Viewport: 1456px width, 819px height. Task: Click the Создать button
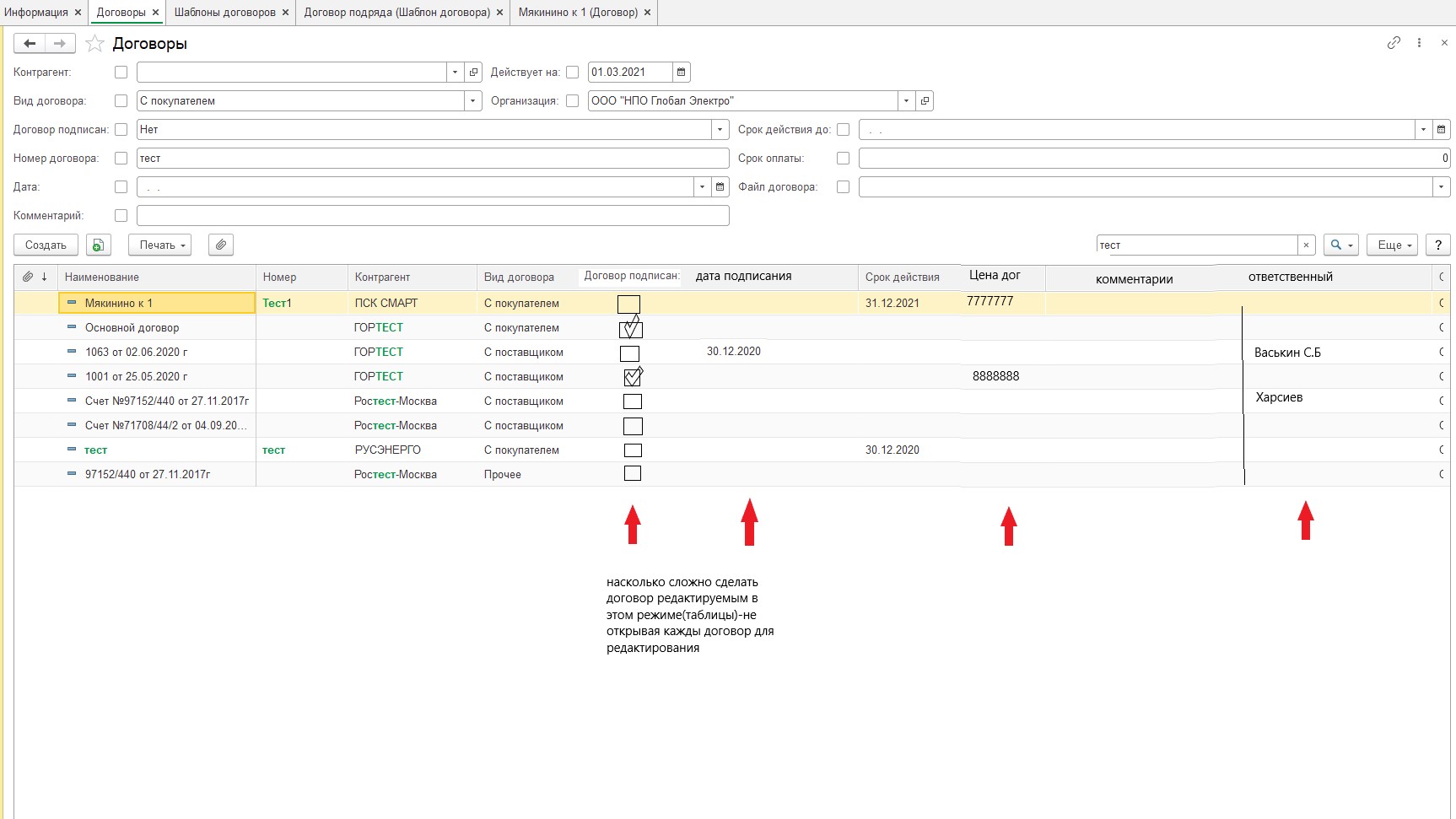pos(46,245)
